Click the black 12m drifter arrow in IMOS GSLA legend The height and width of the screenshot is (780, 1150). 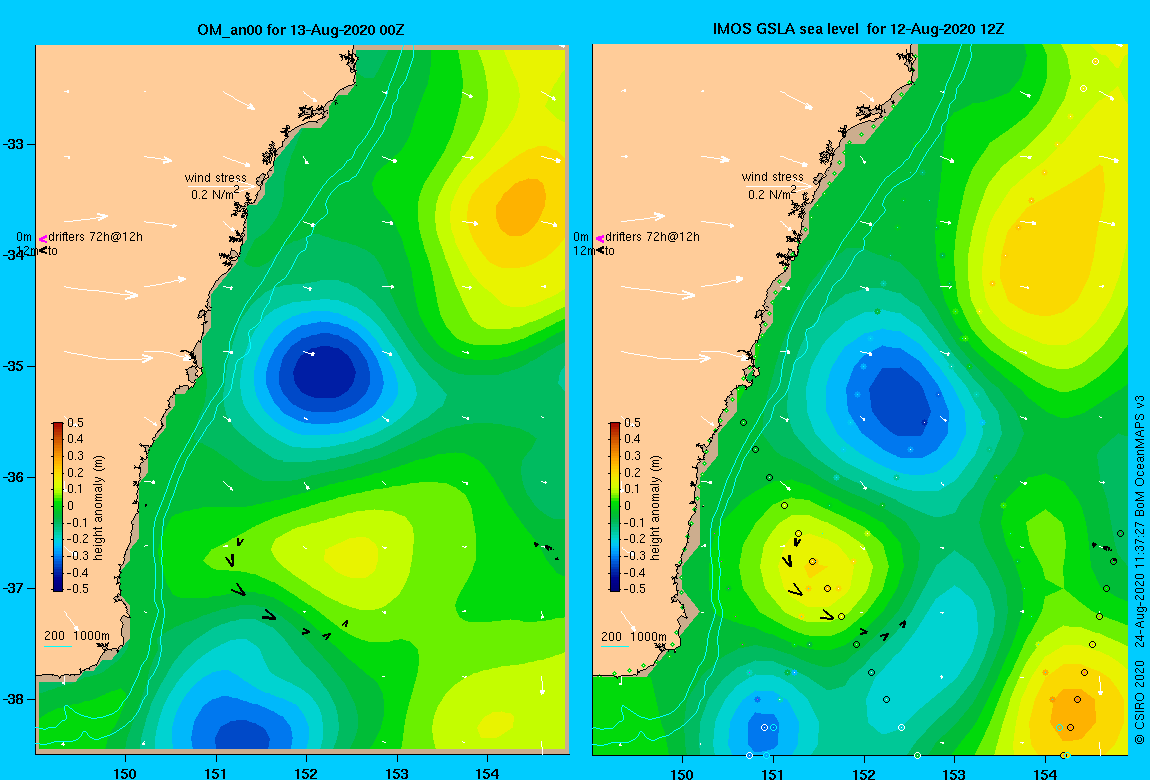[600, 251]
